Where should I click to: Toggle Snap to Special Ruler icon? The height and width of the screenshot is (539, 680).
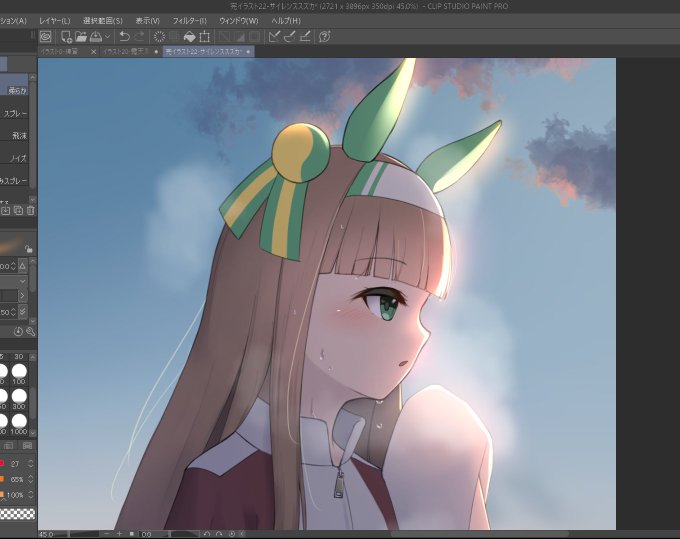(x=289, y=37)
